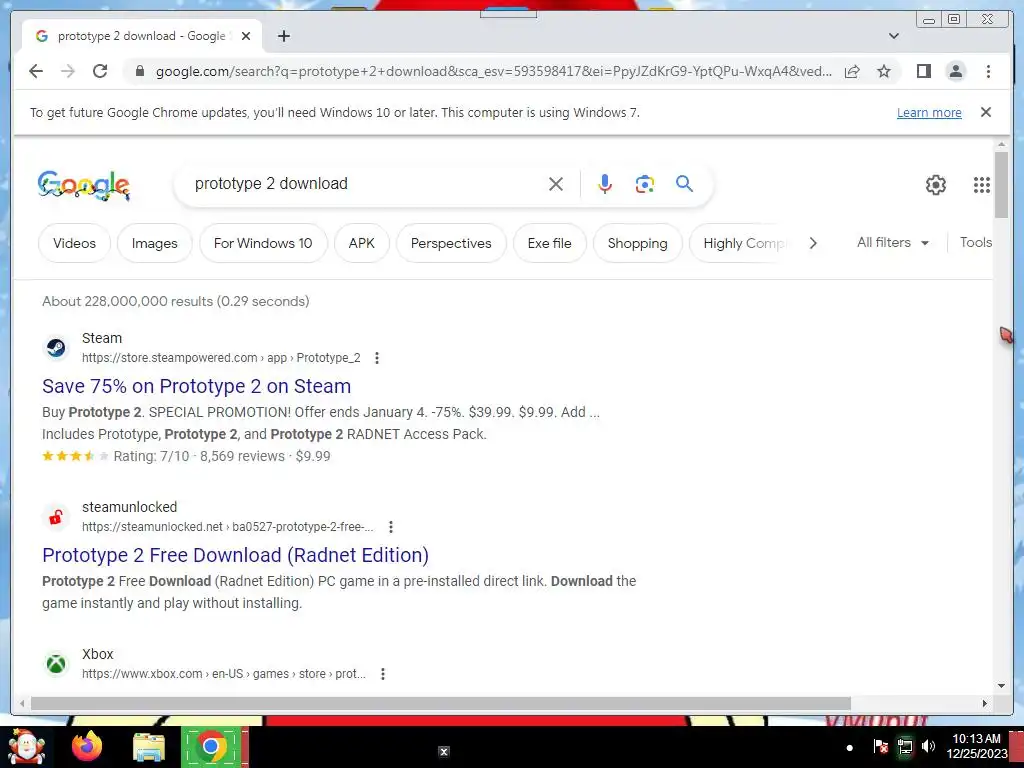Open the Google apps grid
Image resolution: width=1024 pixels, height=768 pixels.
(x=982, y=185)
